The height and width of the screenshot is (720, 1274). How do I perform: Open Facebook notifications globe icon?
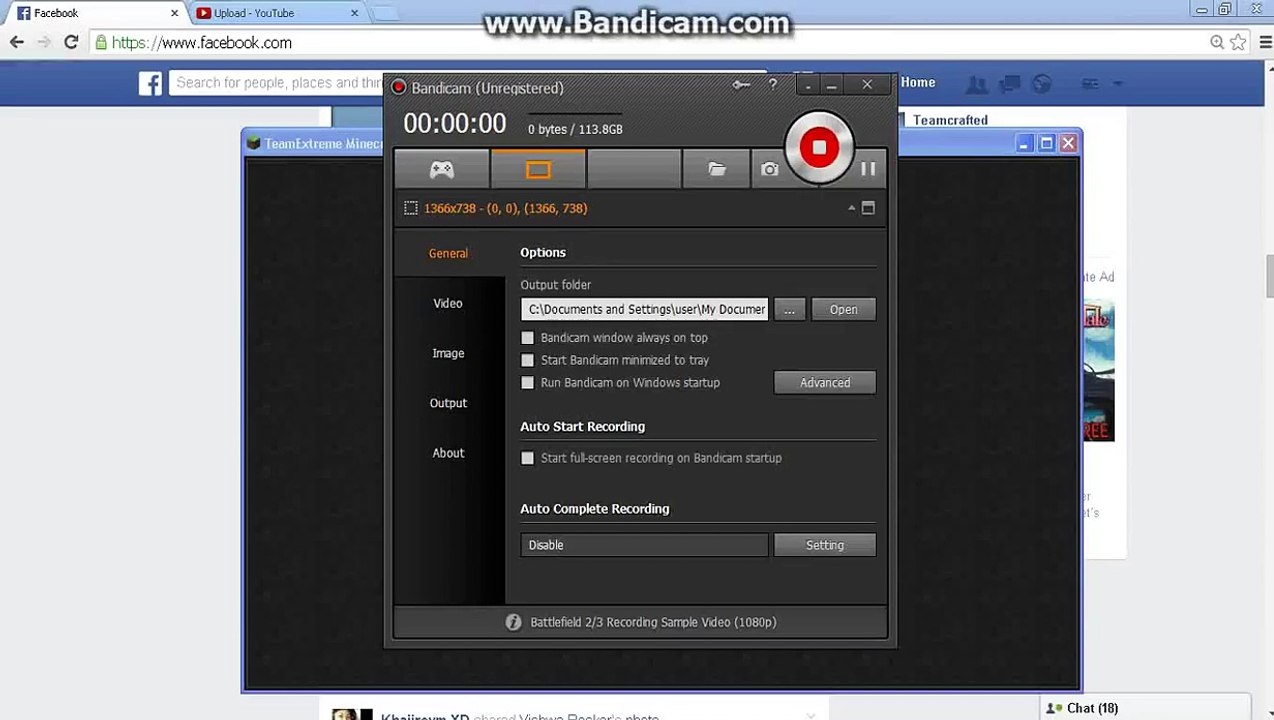[1041, 84]
